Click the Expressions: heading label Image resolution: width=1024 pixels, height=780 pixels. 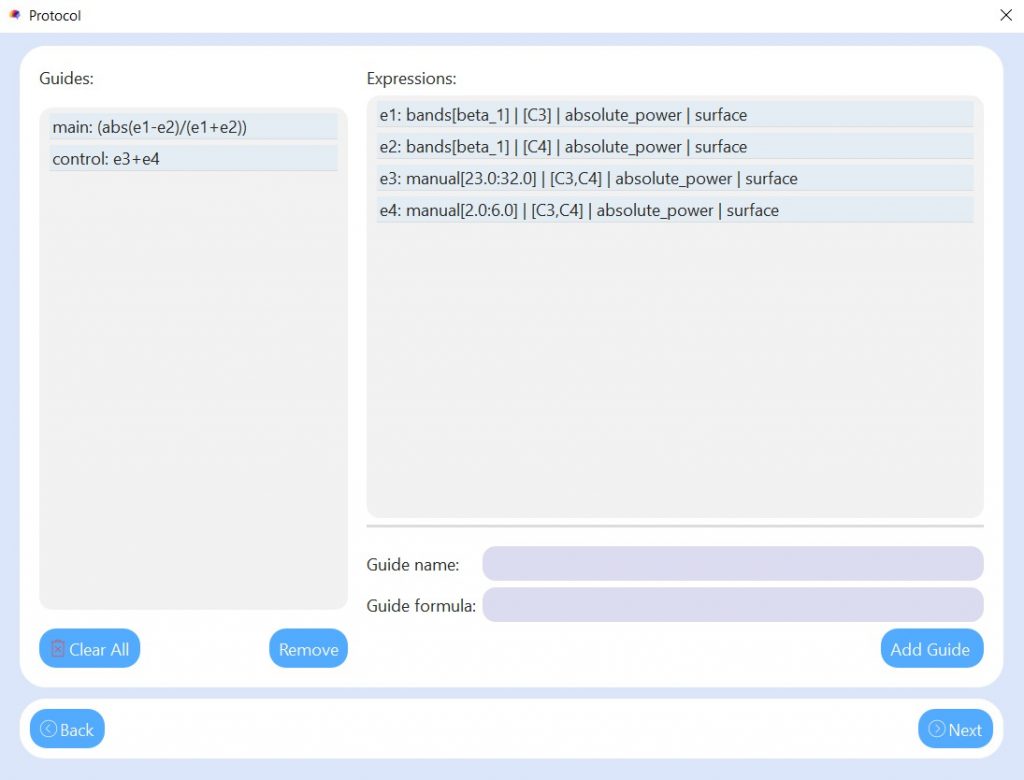[411, 78]
